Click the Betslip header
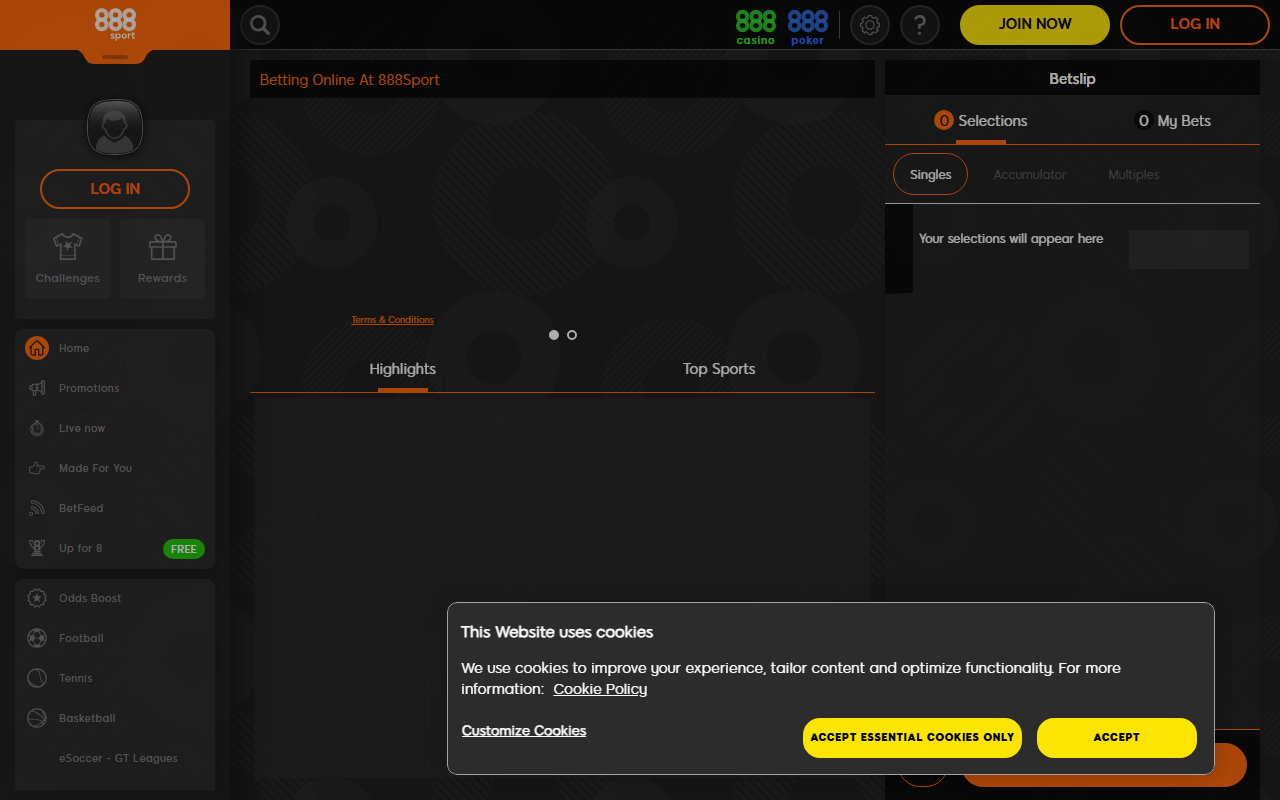This screenshot has height=800, width=1280. pos(1072,78)
